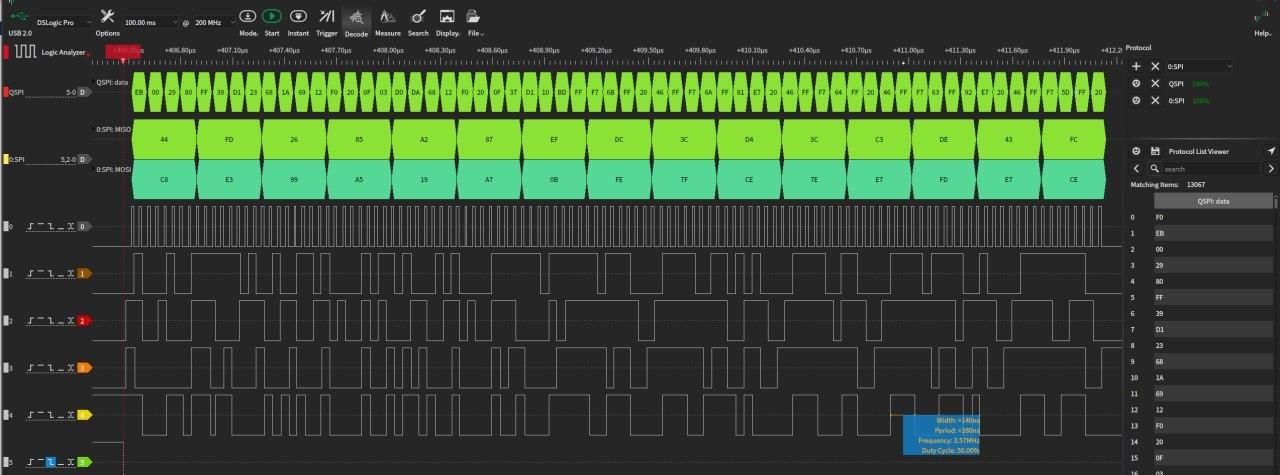
Task: Go to next search match arrow
Action: tap(1271, 169)
